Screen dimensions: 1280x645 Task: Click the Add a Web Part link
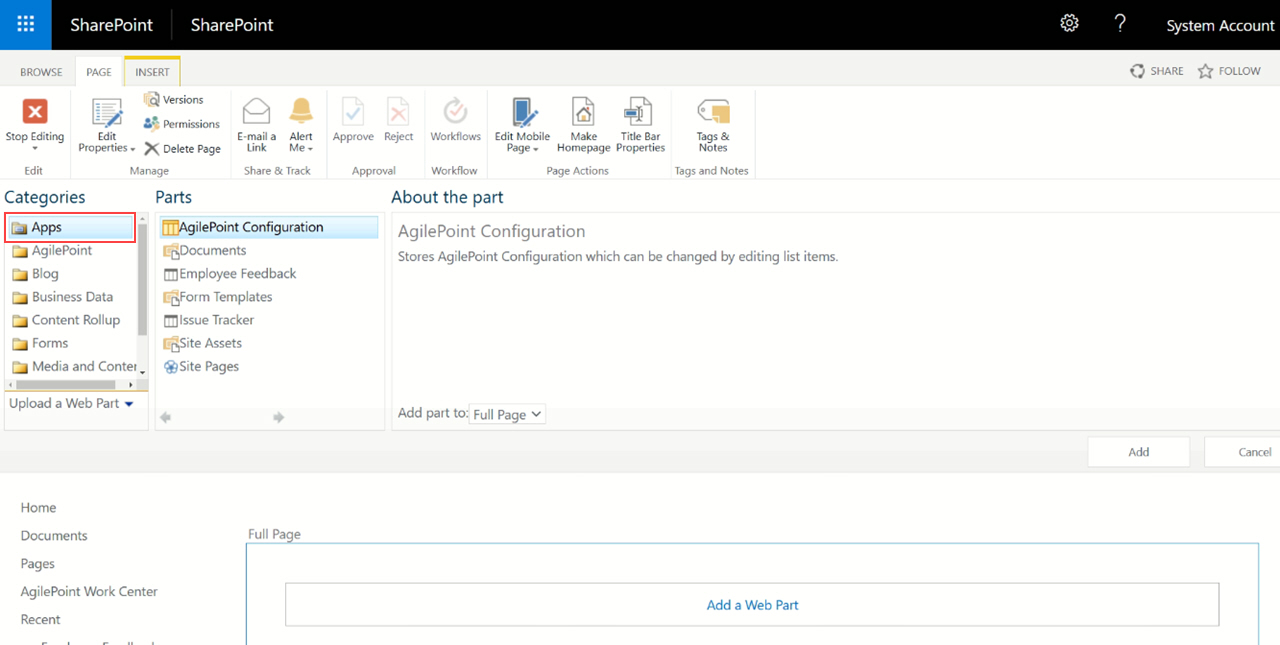[x=752, y=605]
